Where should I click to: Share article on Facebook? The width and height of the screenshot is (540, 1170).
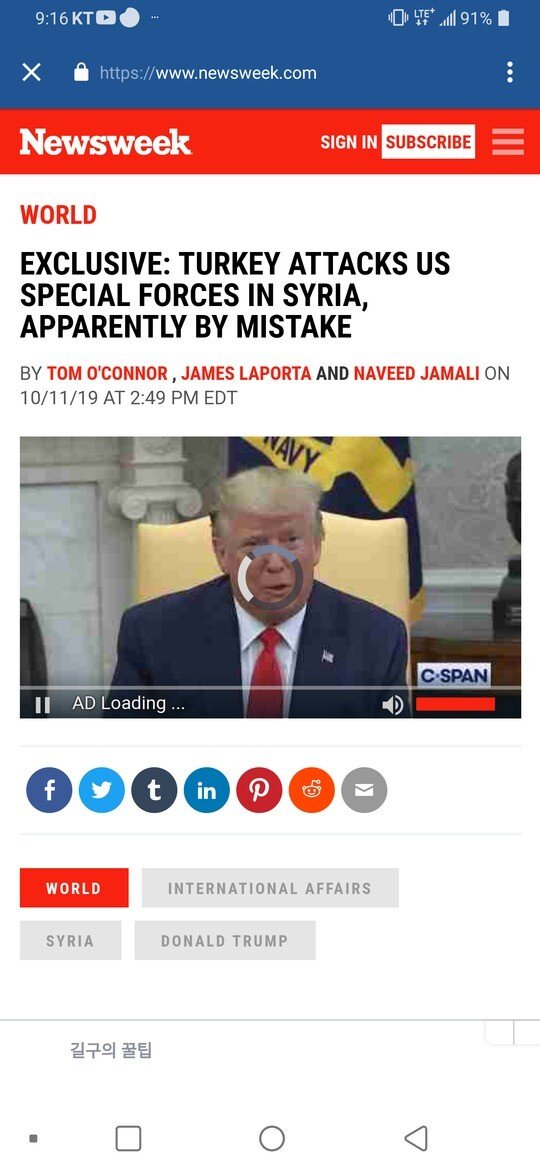tap(49, 790)
